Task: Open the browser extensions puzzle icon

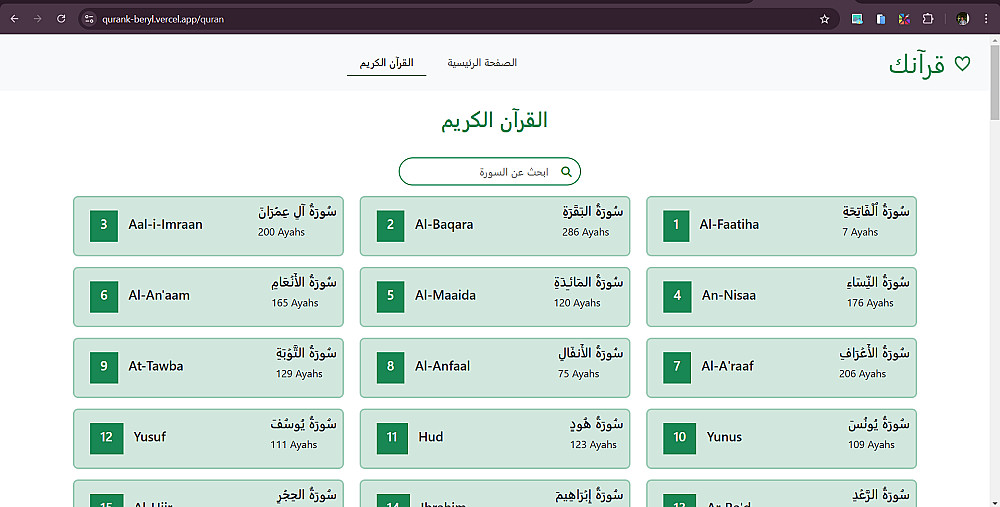Action: pos(928,19)
